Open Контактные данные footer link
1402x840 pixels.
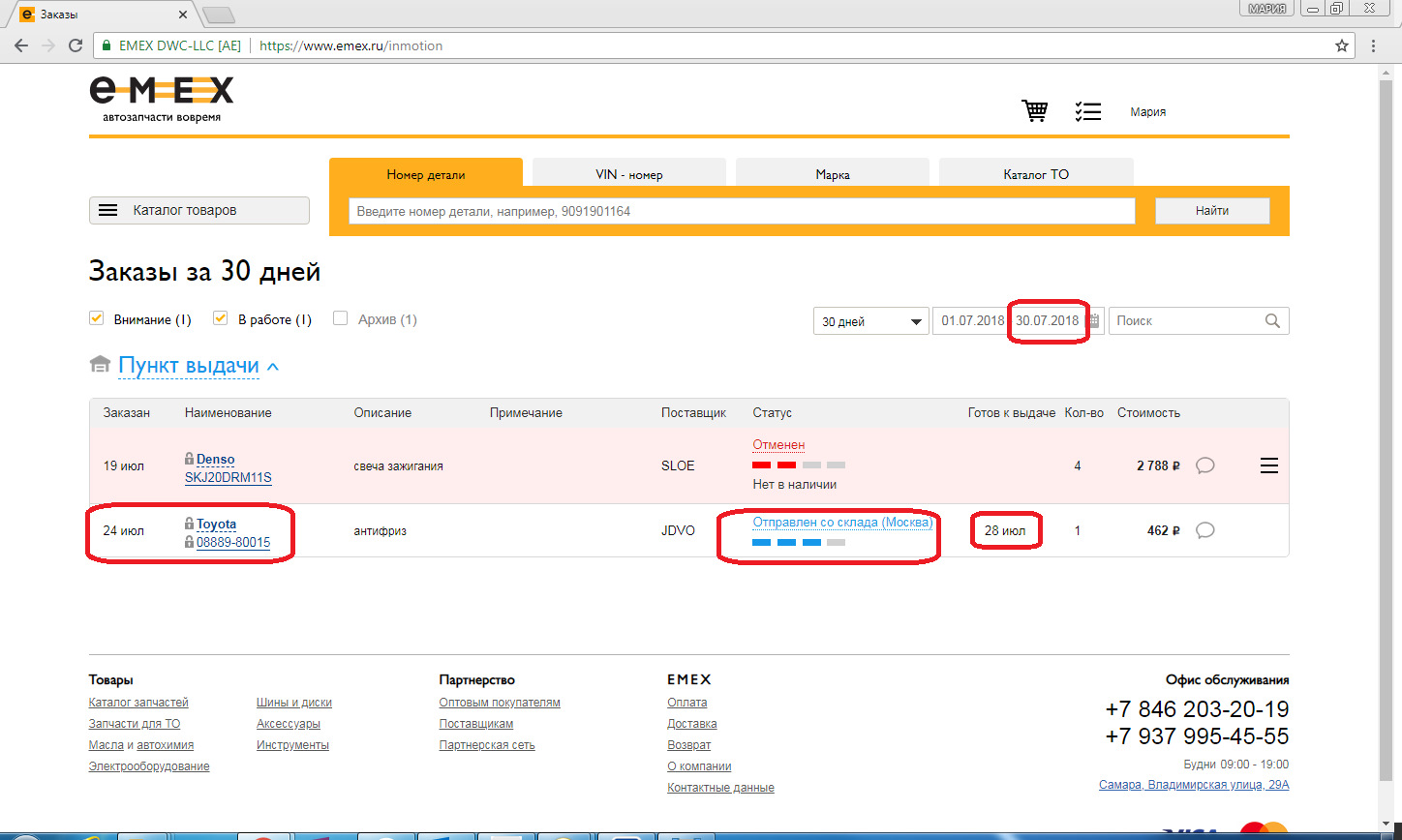[x=721, y=788]
